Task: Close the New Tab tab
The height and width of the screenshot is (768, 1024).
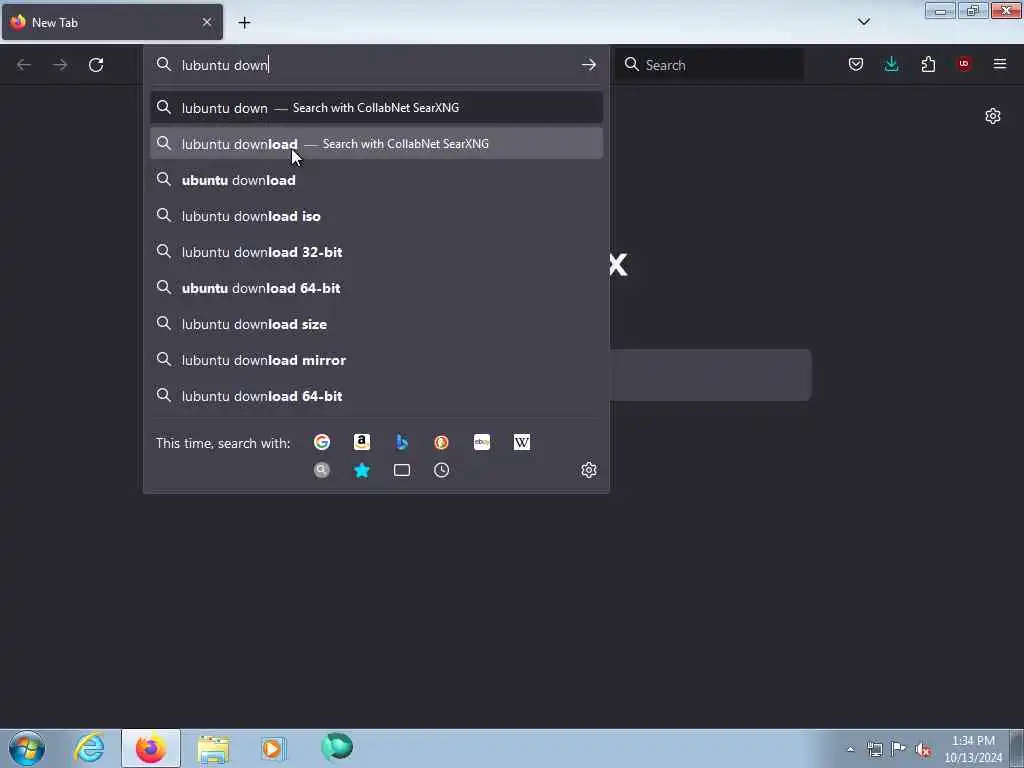Action: coord(207,22)
